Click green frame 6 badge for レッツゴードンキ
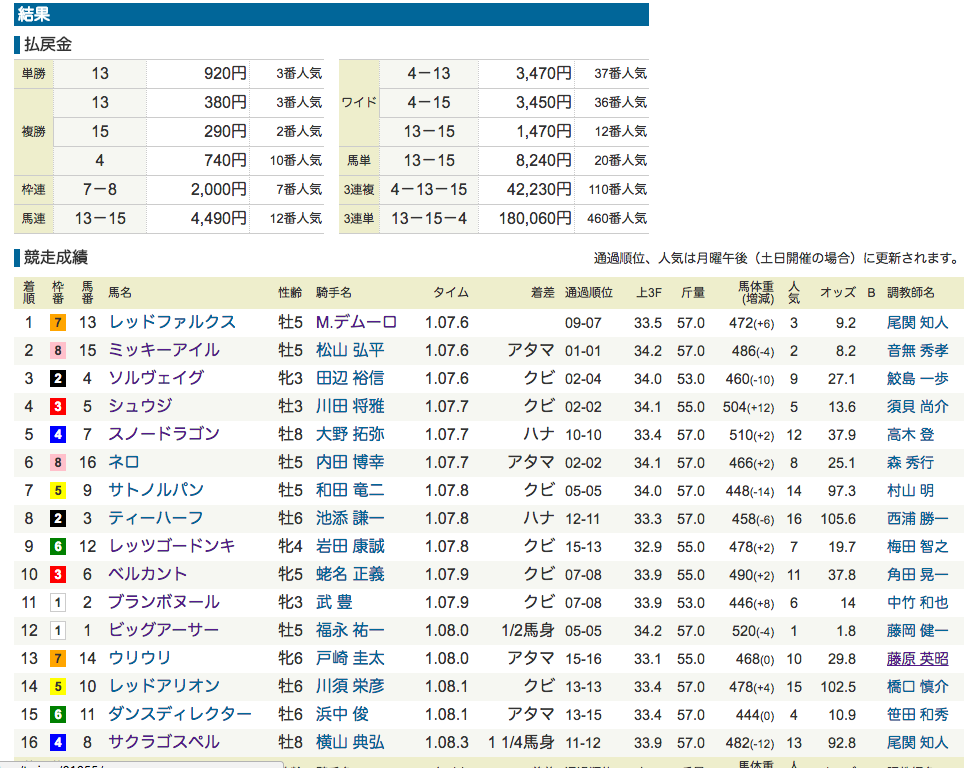Screen dimensions: 976x768 point(58,546)
